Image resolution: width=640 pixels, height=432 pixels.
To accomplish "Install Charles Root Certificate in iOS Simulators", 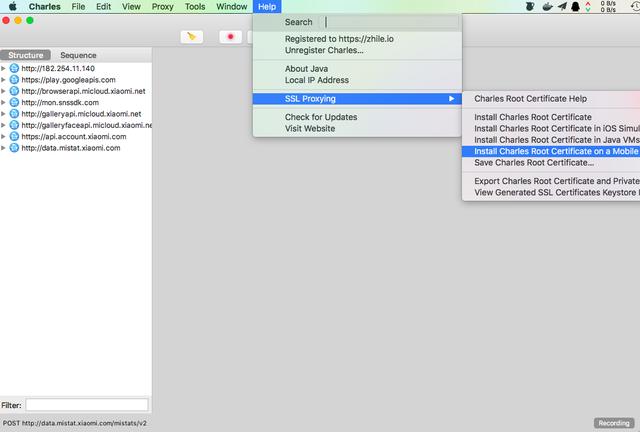I will 551,128.
